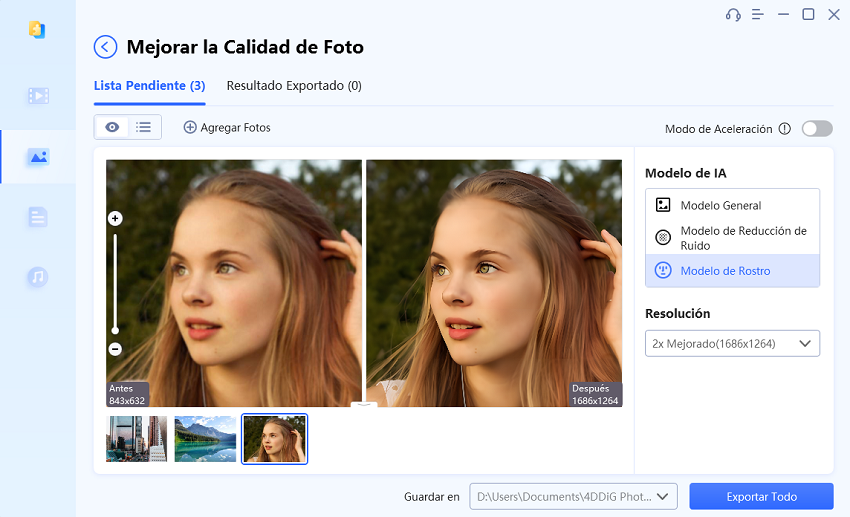
Task: Click the Exportar Todo button
Action: [761, 496]
